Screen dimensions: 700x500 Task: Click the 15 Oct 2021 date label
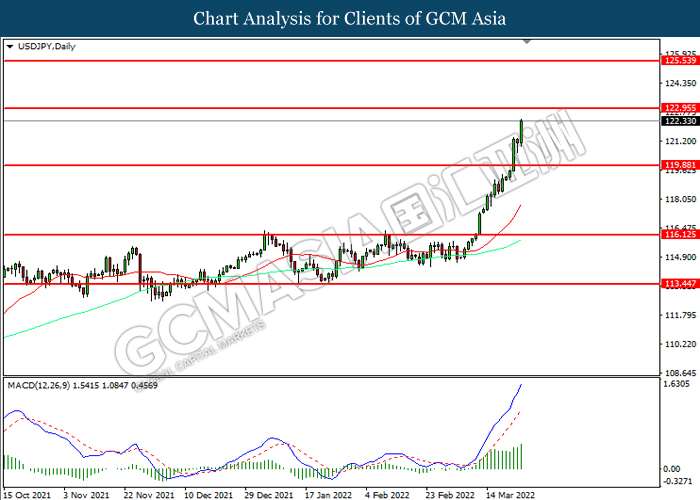pyautogui.click(x=27, y=495)
